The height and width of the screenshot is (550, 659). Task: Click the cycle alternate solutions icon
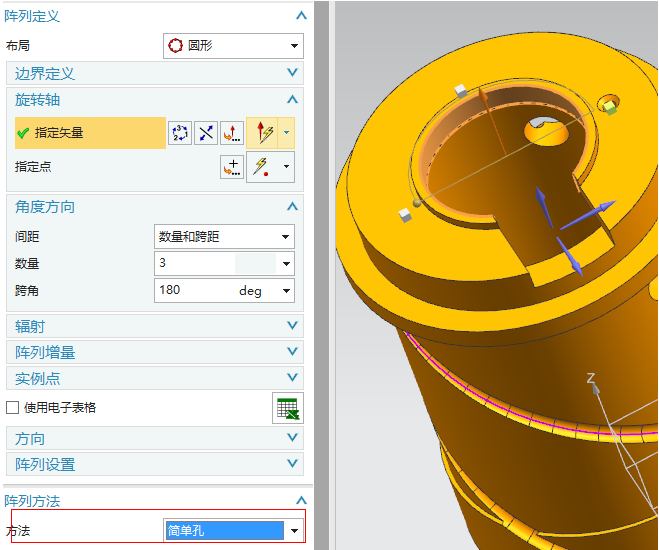click(180, 133)
